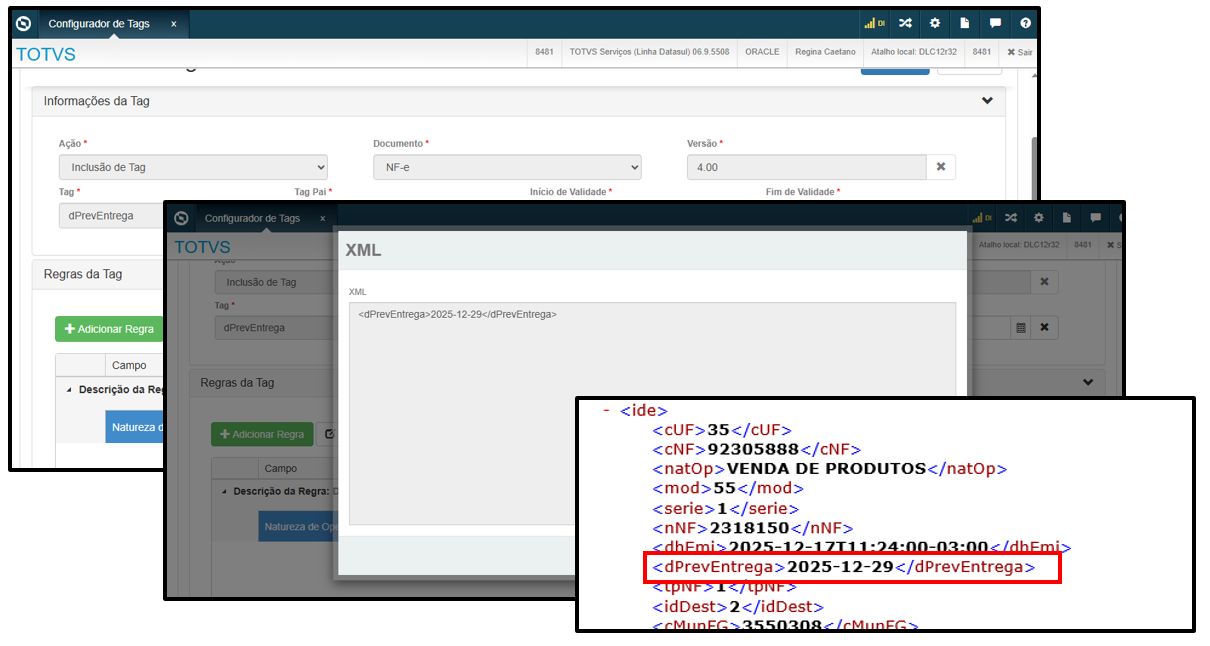Open the connection signal indicator icon in the back window
The height and width of the screenshot is (646, 1210).
tap(874, 23)
